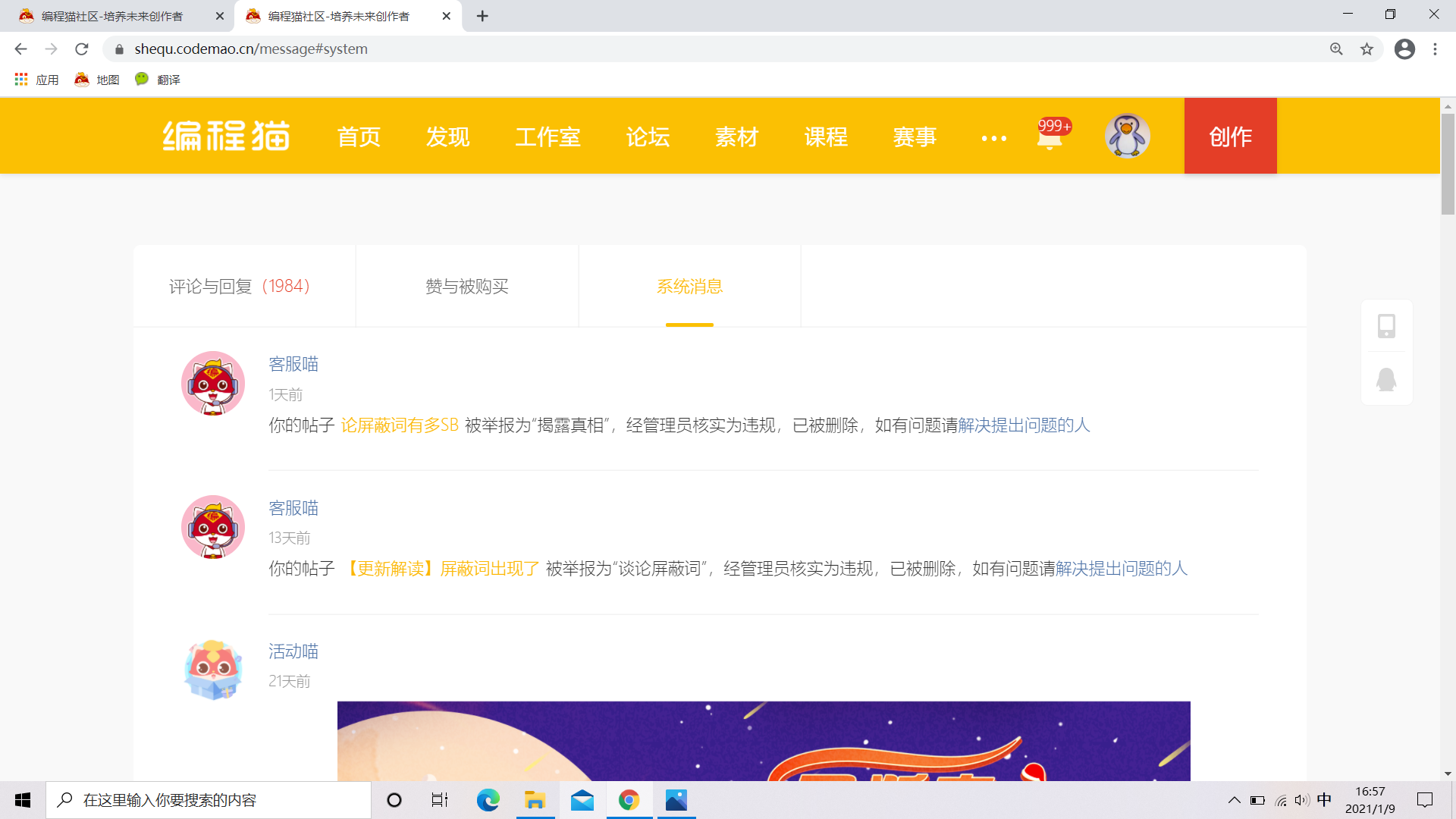This screenshot has width=1456, height=819.
Task: Go to 首页 in the navigation bar
Action: point(359,136)
